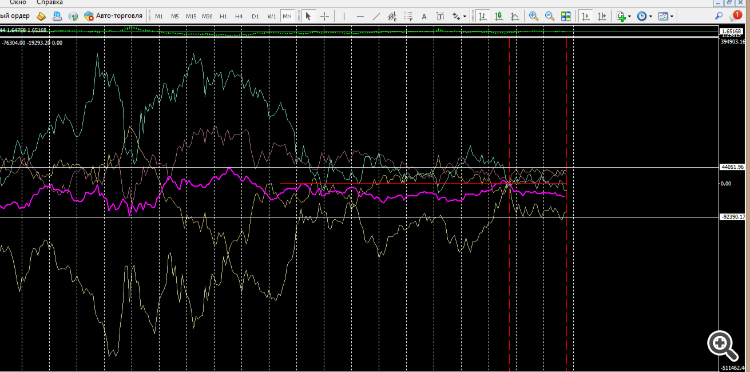Click the zoom in magnifier icon

(534, 16)
